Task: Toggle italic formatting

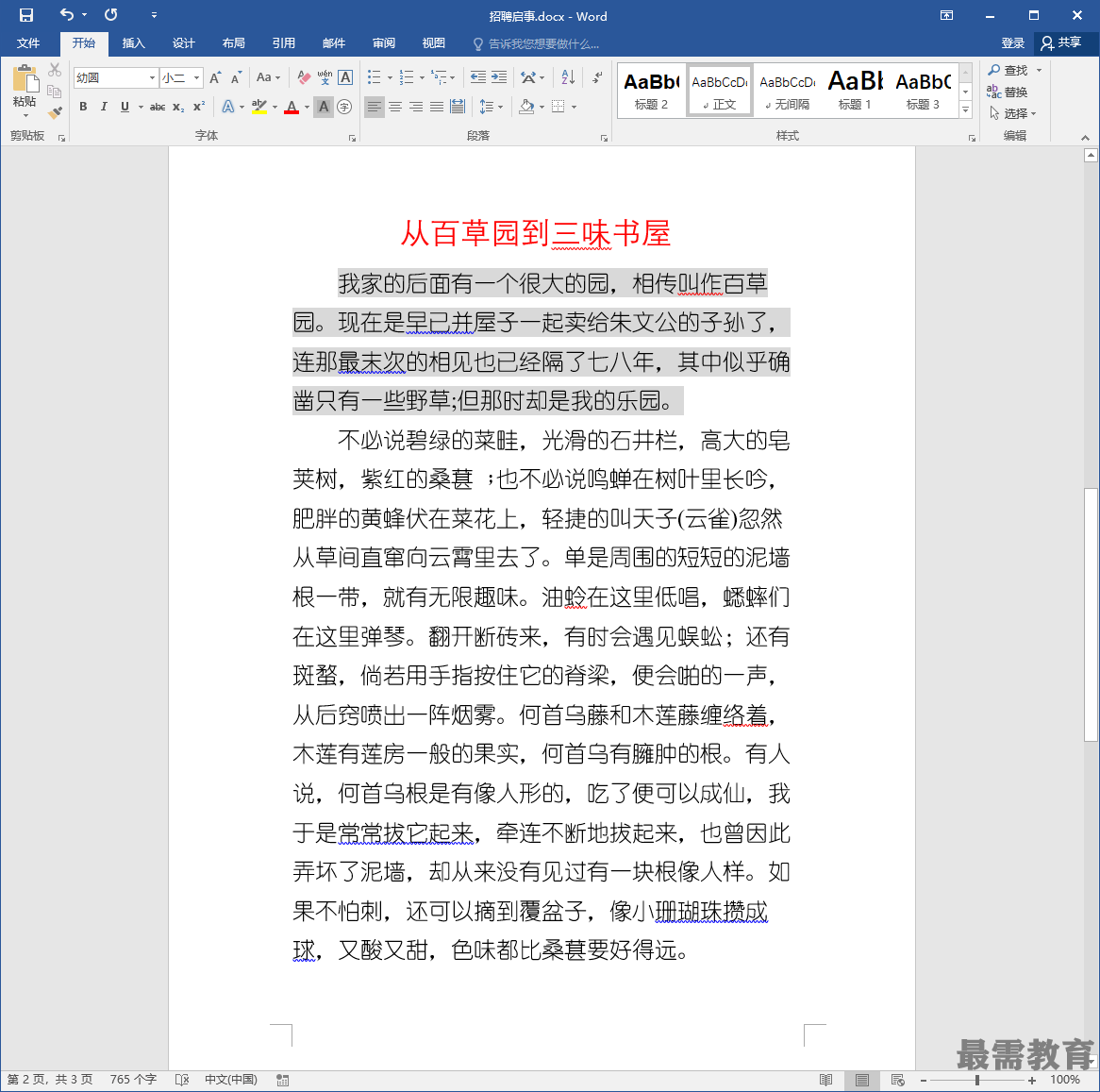Action: 104,107
